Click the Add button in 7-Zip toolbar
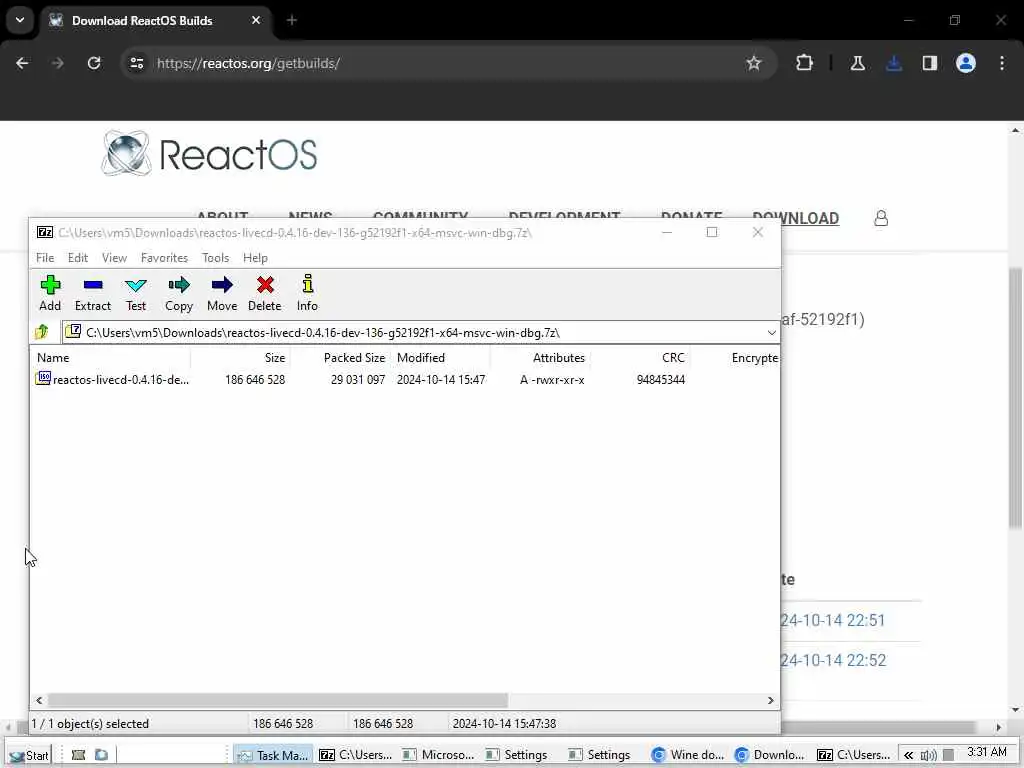 (x=50, y=293)
